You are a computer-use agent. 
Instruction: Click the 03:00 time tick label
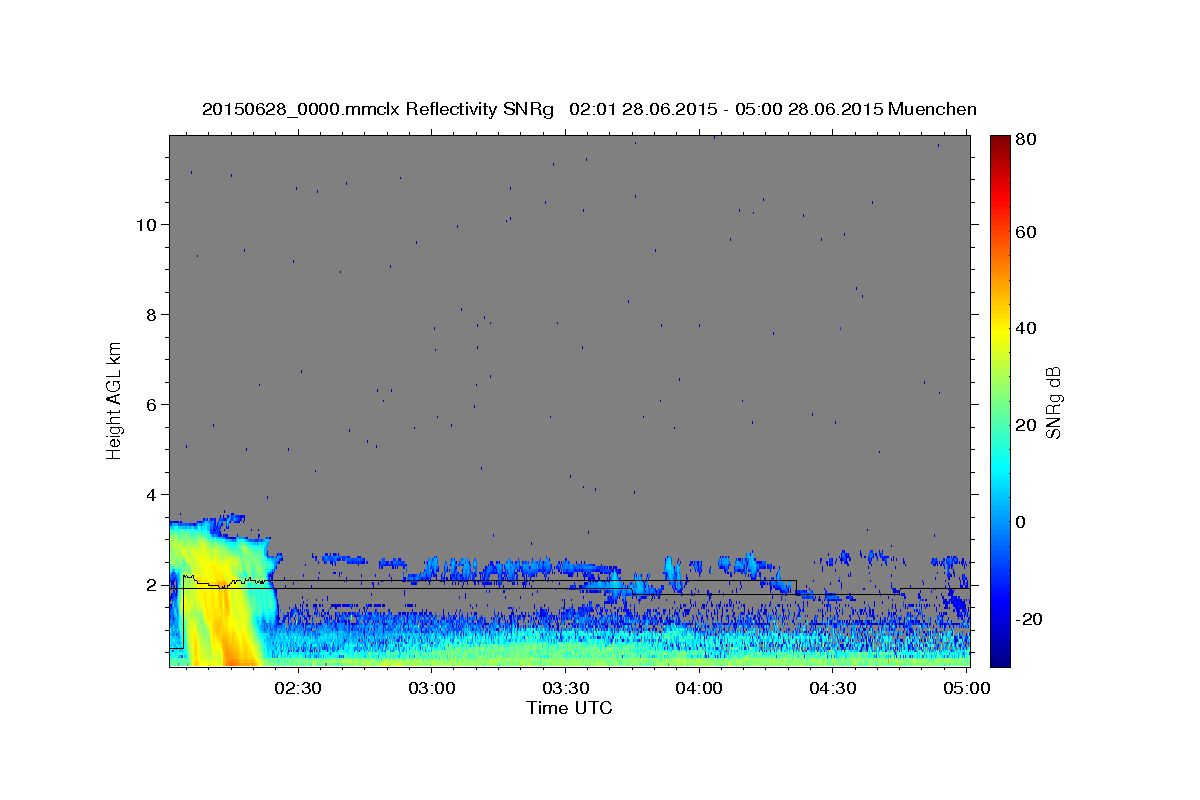[432, 688]
